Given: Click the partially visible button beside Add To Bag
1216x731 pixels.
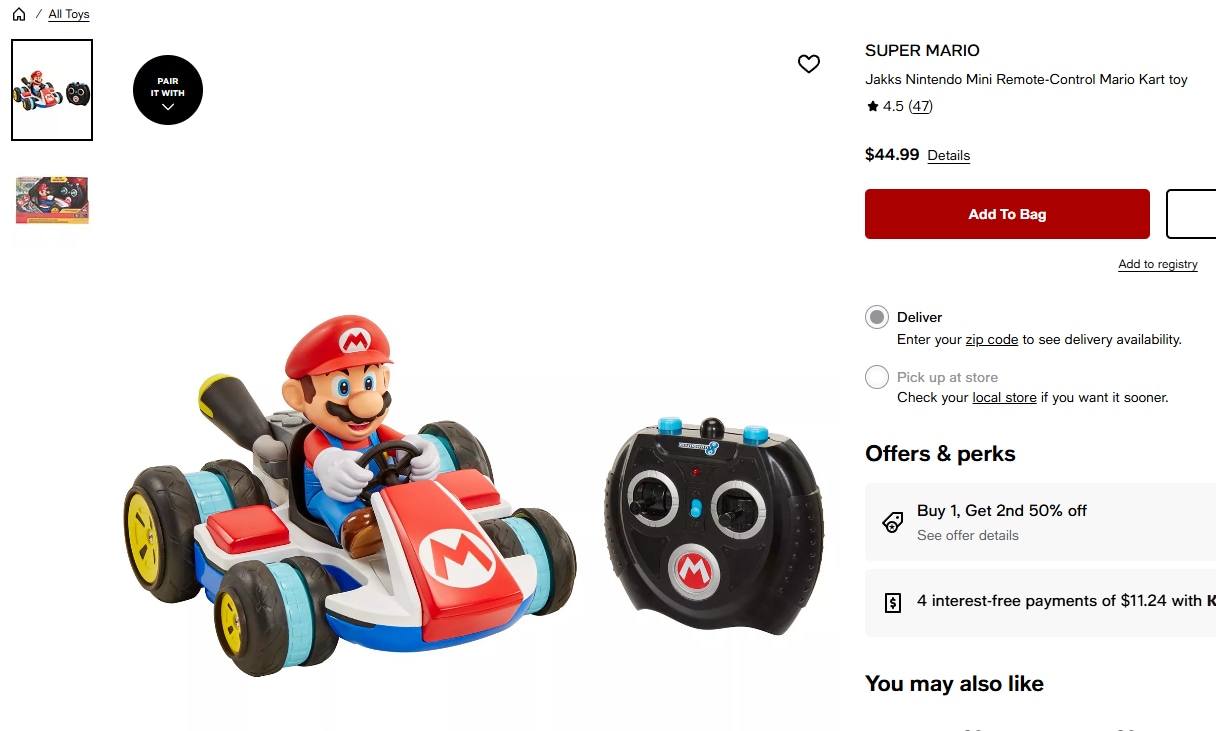Looking at the screenshot, I should 1191,214.
